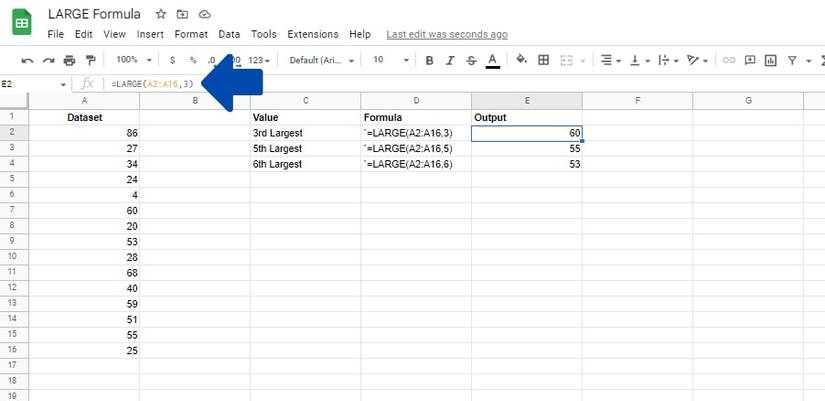Screen dimensions: 825x401
Task: Click the Create a filter icon
Action: (792, 61)
